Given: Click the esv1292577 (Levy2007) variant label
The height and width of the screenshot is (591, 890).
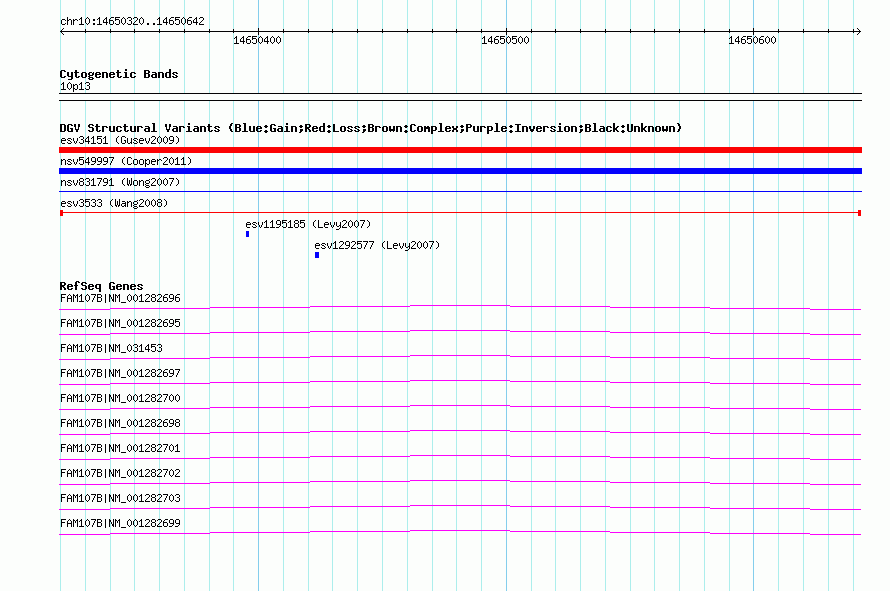Looking at the screenshot, I should 377,245.
